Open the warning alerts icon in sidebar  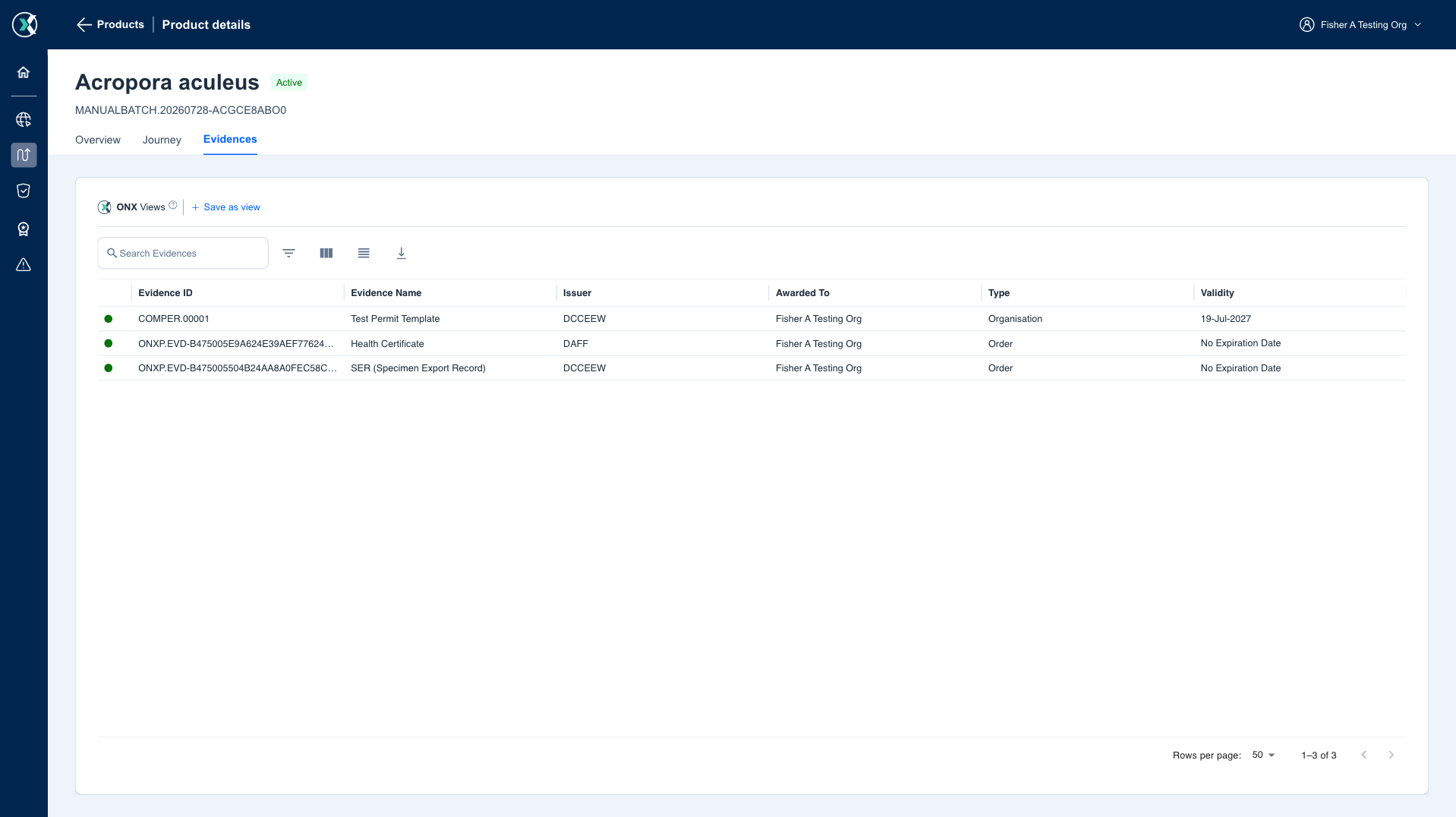tap(24, 264)
